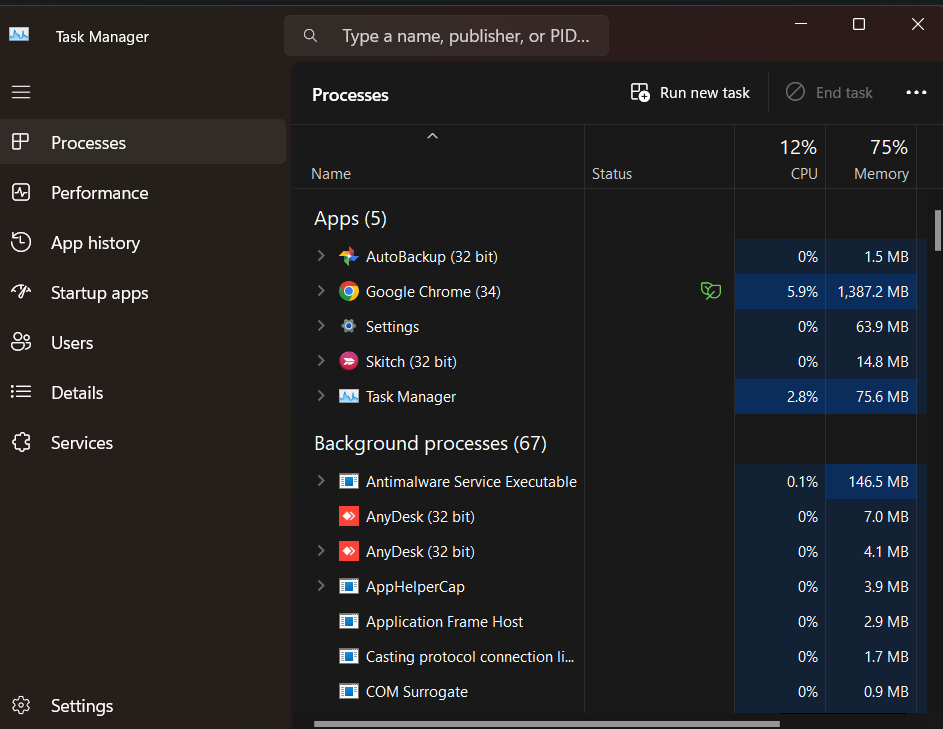
Task: Click the Settings gear icon in sidebar
Action: pos(21,705)
